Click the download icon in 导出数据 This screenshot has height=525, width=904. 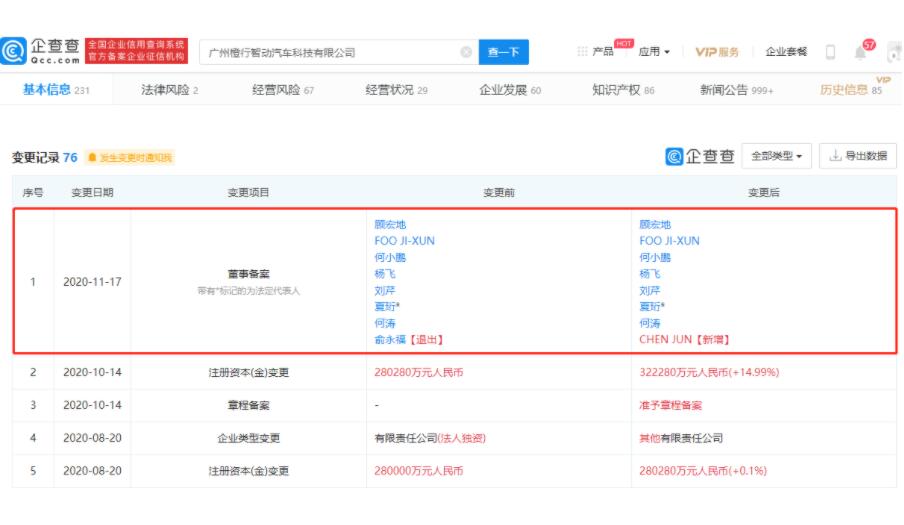(835, 156)
